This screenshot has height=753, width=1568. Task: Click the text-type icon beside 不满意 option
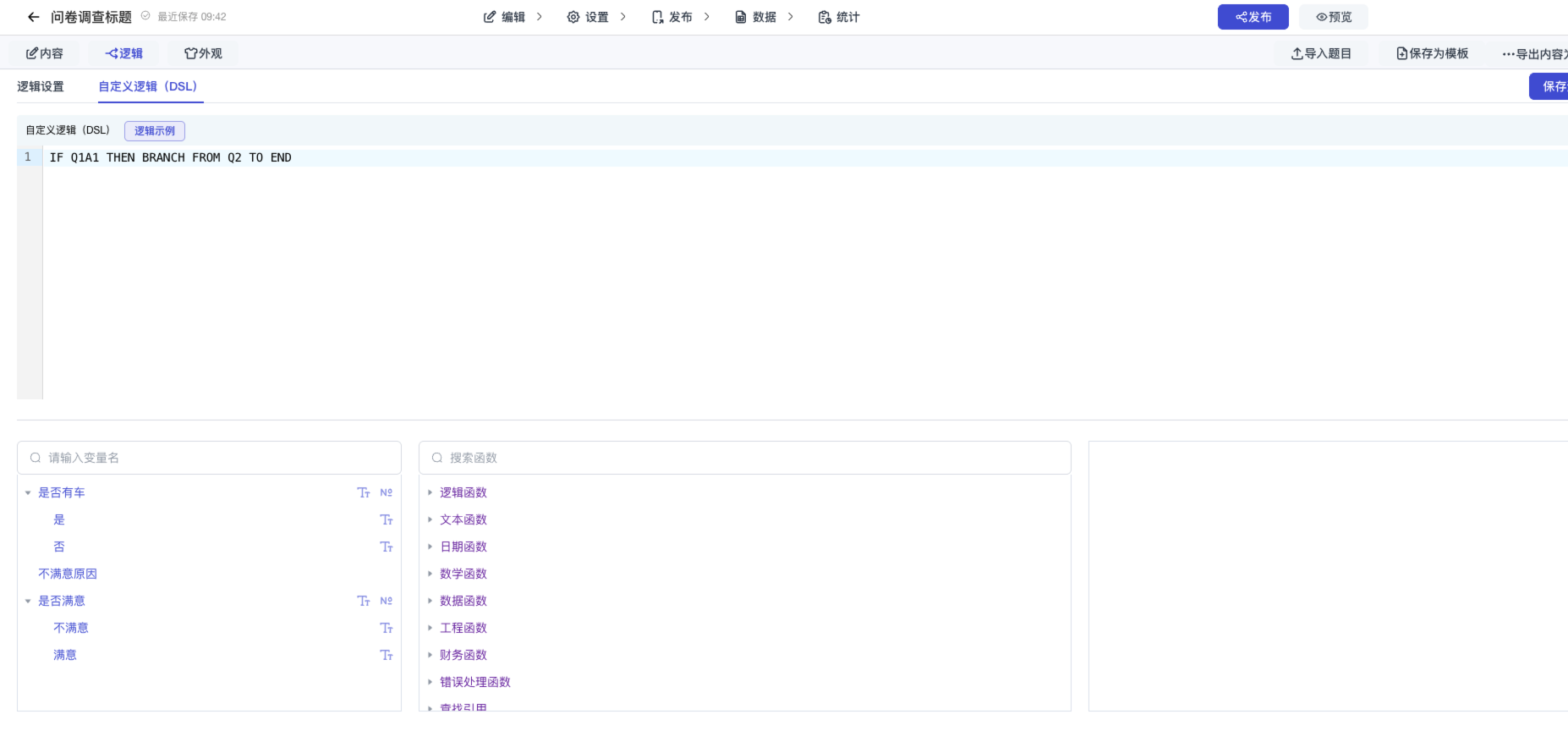(387, 628)
